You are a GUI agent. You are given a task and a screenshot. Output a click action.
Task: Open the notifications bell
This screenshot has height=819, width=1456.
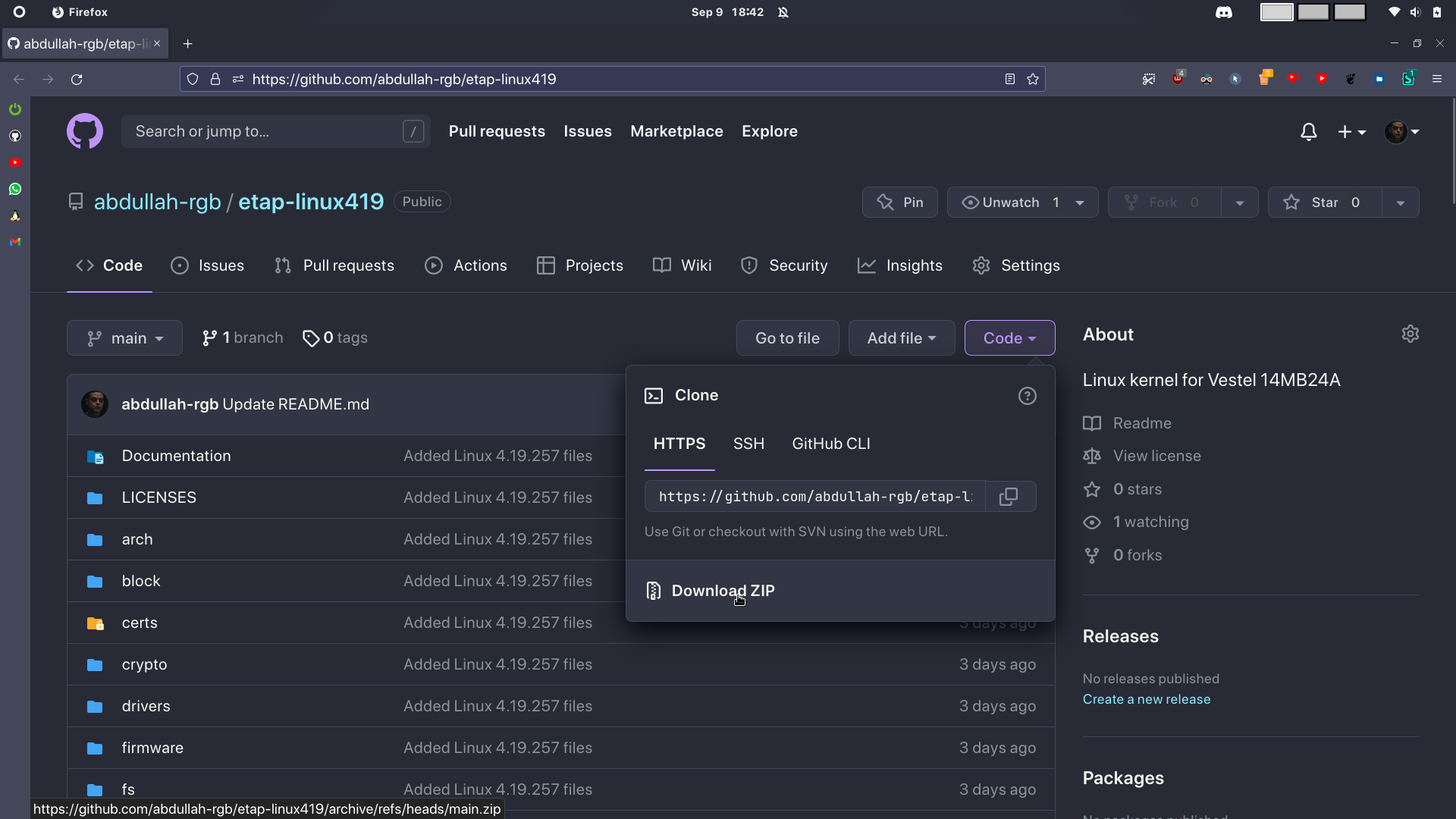coord(1308,132)
